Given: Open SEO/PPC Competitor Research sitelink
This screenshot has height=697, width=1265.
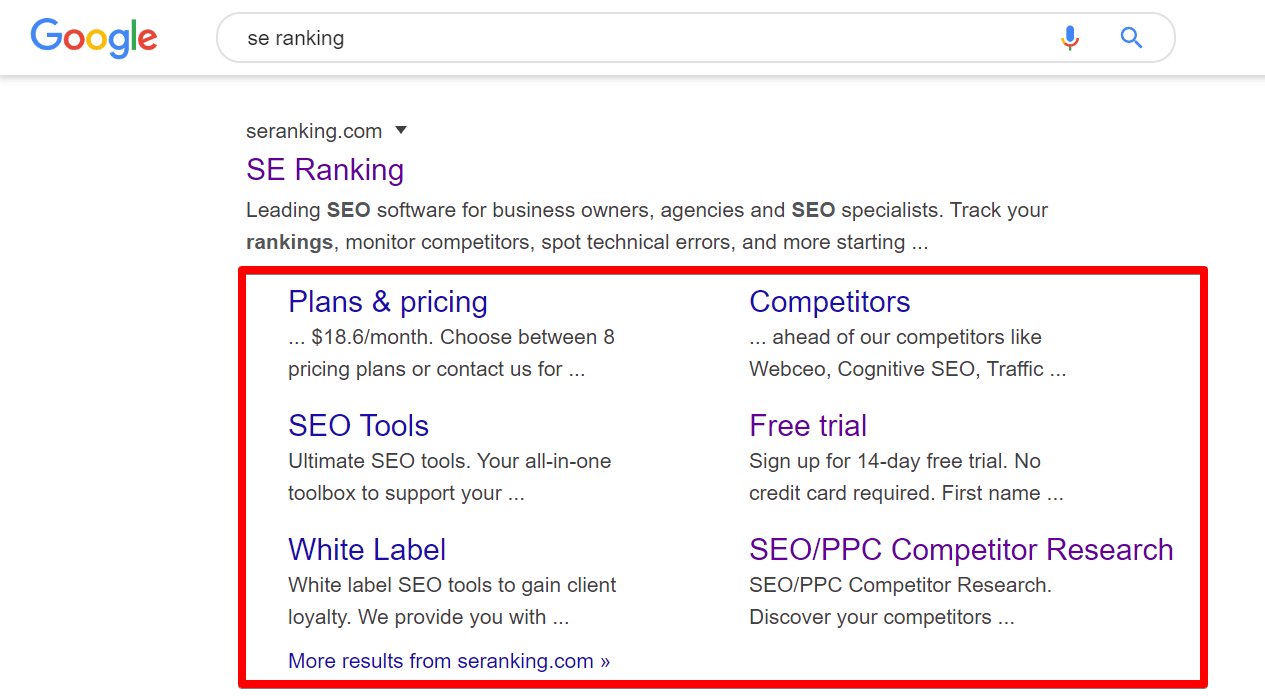Looking at the screenshot, I should click(x=961, y=550).
